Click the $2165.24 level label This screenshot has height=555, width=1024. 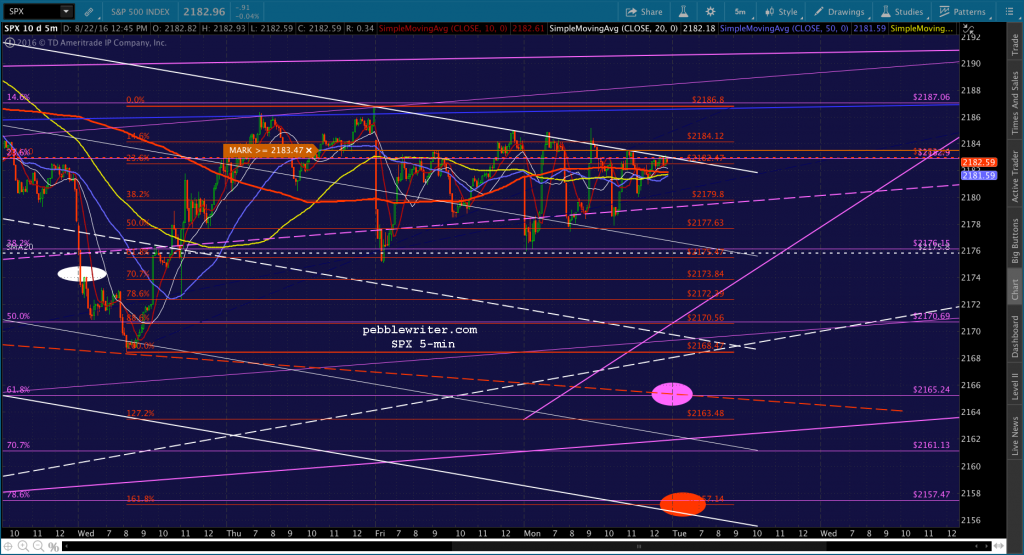[x=931, y=390]
